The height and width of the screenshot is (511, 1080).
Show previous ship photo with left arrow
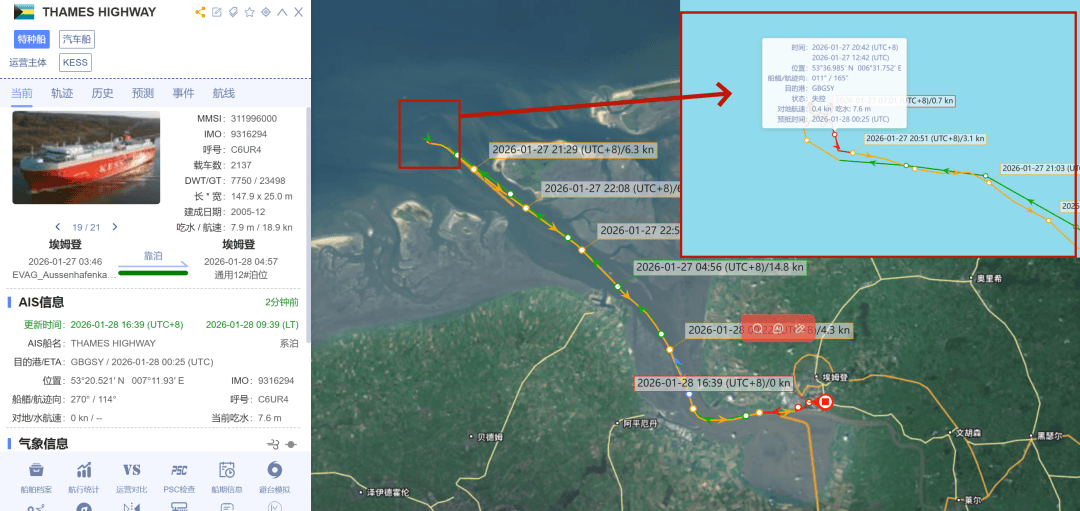(x=58, y=227)
